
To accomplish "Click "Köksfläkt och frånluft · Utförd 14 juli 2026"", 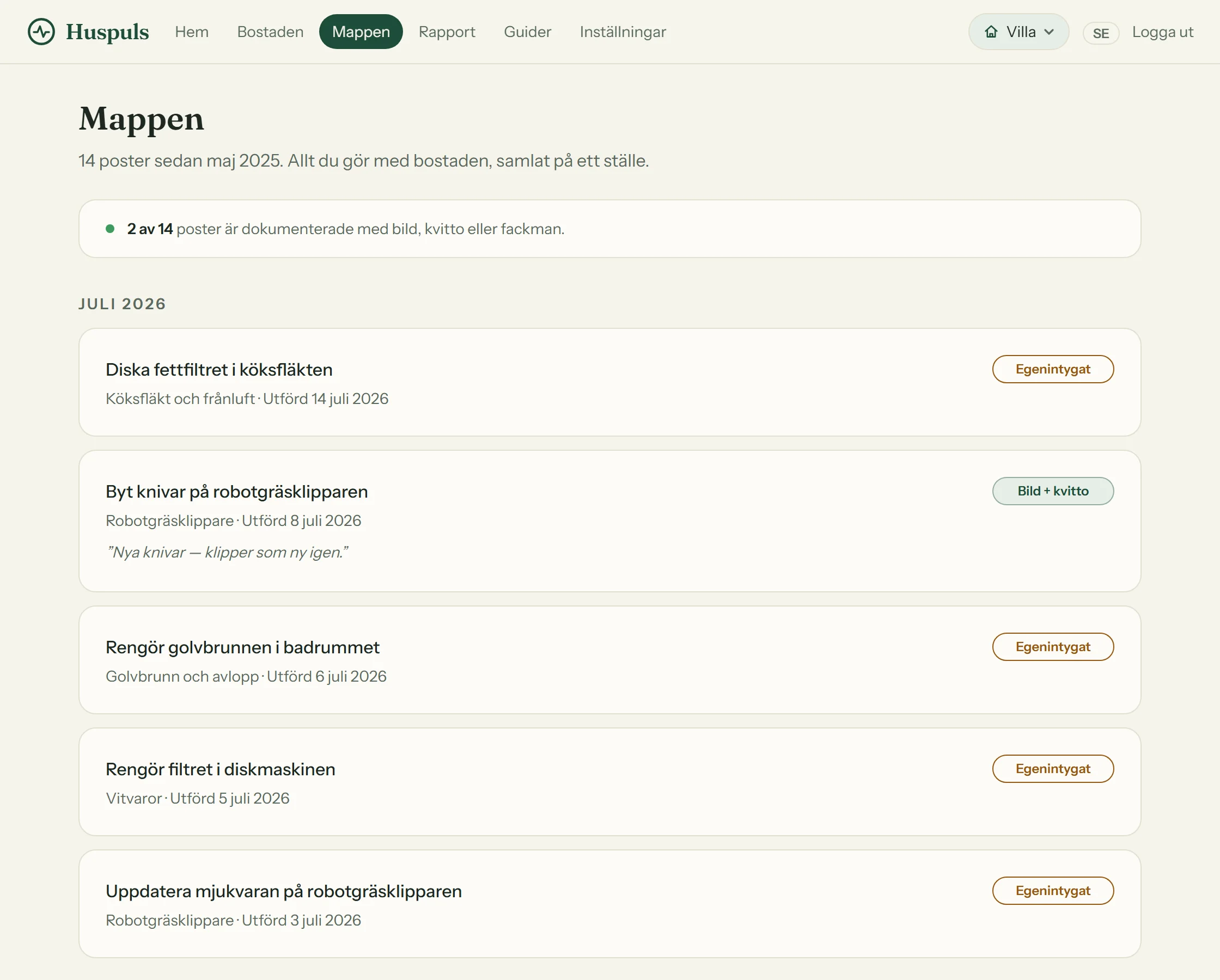I will tap(247, 399).
